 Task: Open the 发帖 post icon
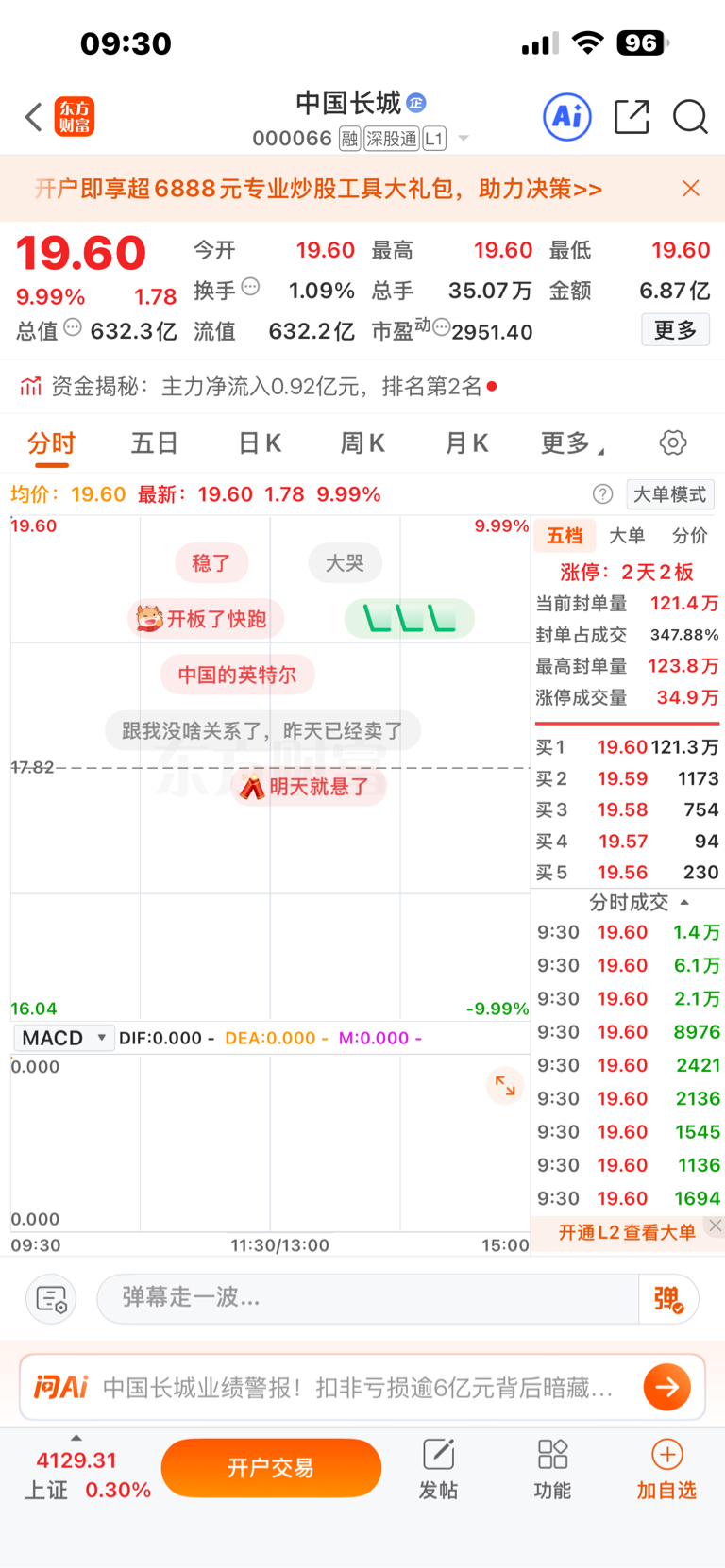tap(438, 1469)
